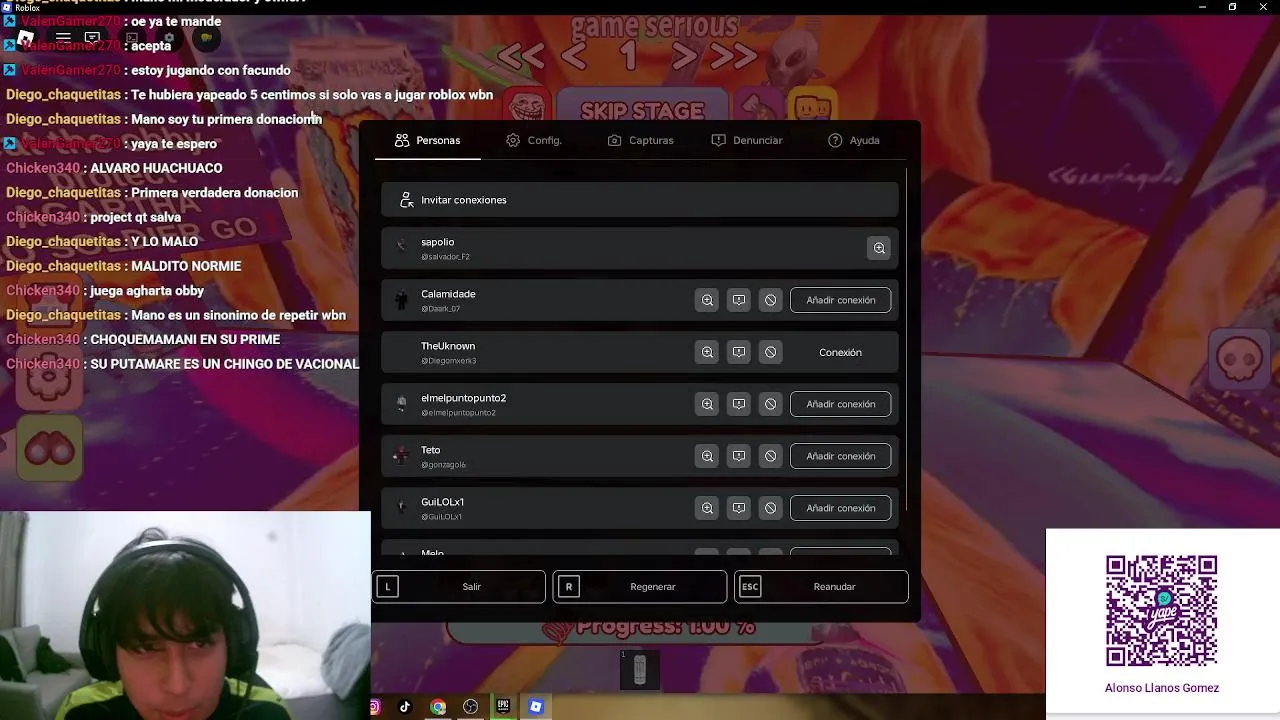Image resolution: width=1280 pixels, height=720 pixels.
Task: Report Calamidade using the flag icon
Action: [739, 300]
